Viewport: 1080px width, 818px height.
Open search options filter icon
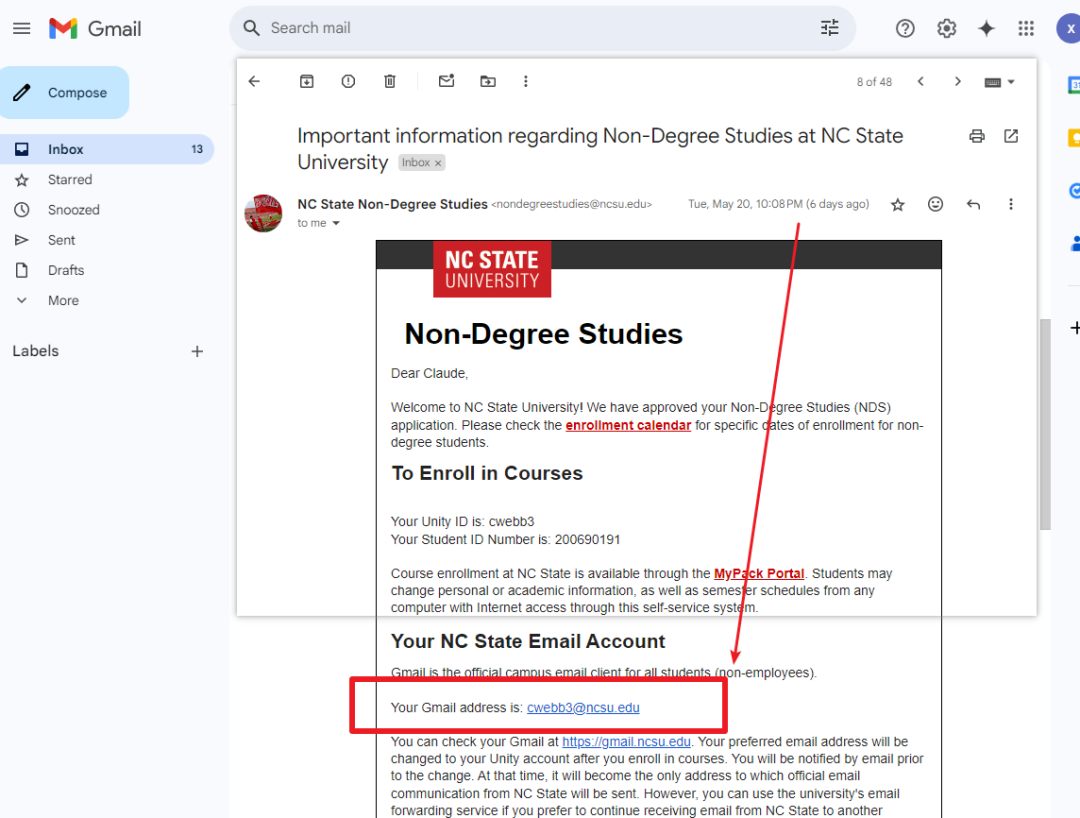(x=829, y=28)
